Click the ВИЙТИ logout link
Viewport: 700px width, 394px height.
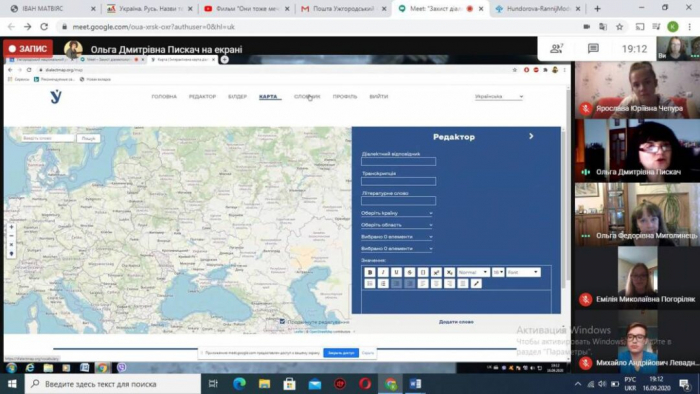[379, 96]
